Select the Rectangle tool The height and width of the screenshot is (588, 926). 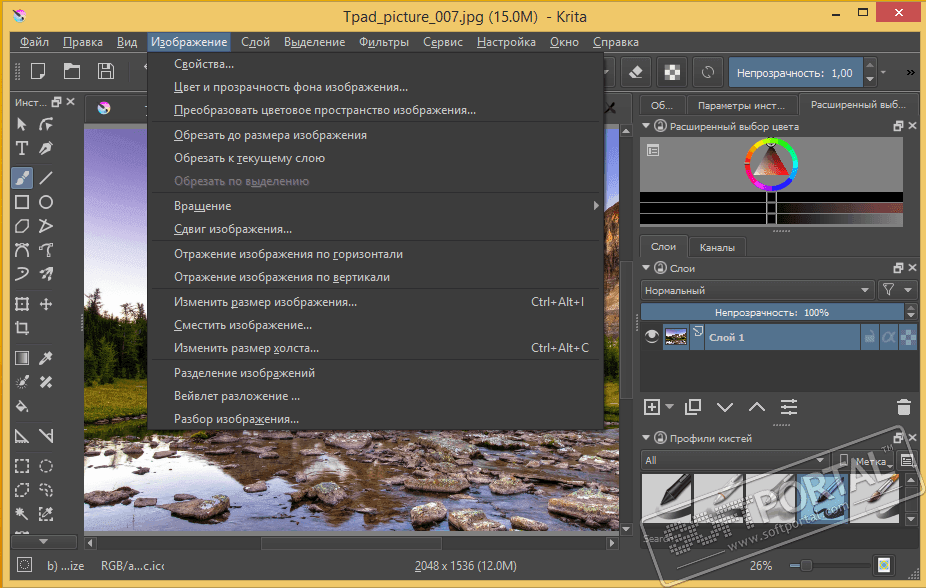[22, 202]
